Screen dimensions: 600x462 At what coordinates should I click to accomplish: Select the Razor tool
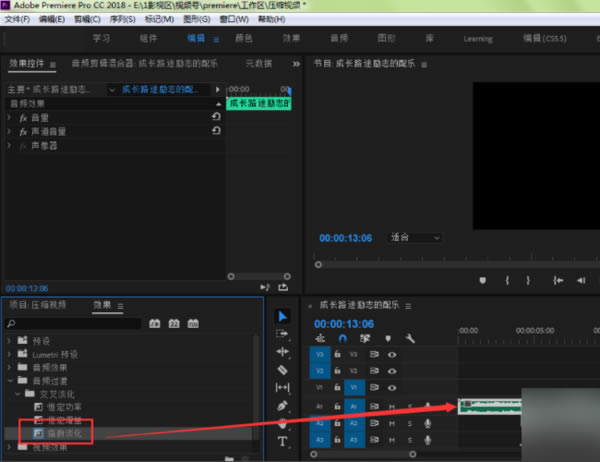pyautogui.click(x=282, y=369)
